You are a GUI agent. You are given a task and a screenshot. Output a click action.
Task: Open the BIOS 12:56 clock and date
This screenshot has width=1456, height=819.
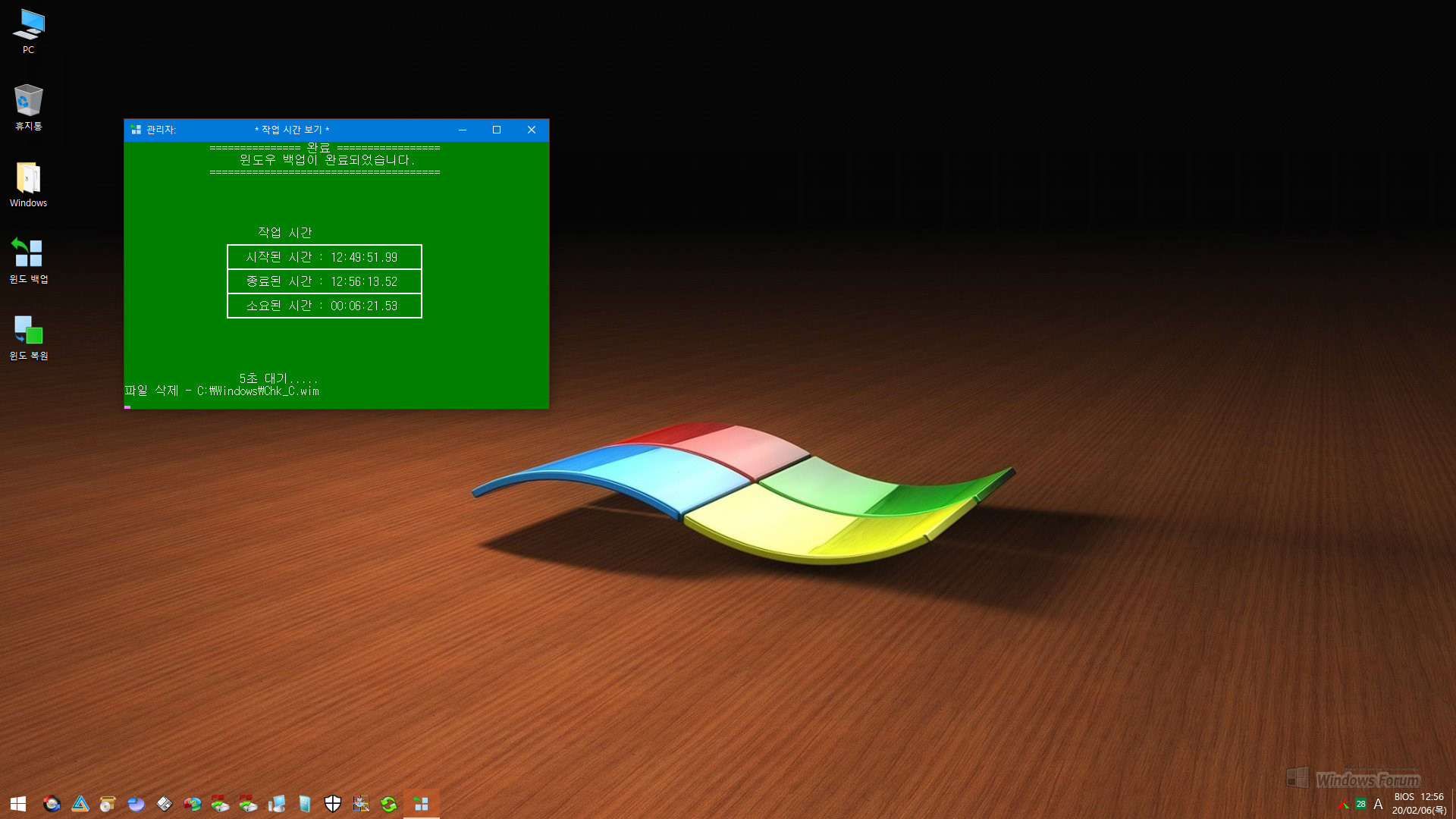tap(1419, 804)
